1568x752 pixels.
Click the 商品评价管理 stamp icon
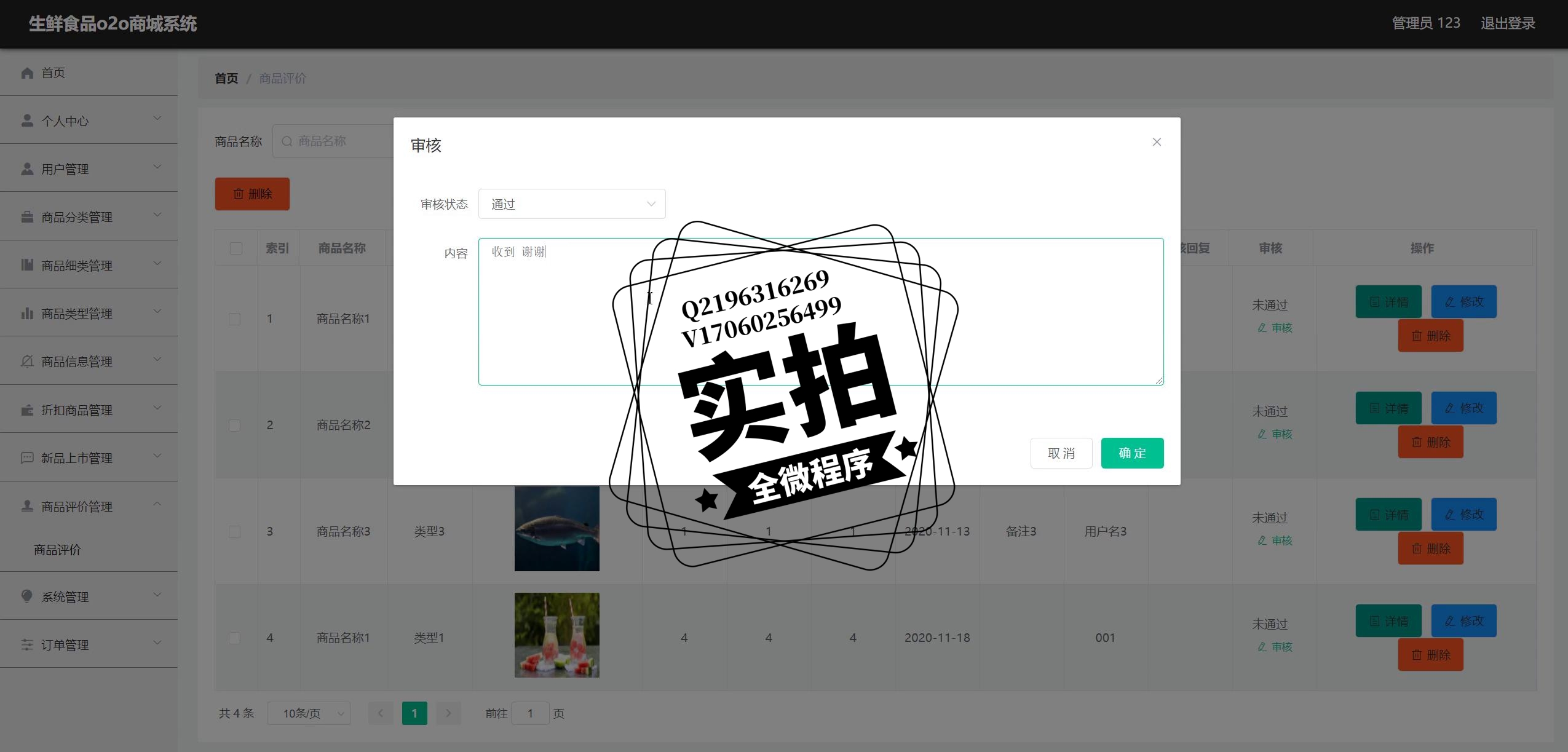click(27, 506)
